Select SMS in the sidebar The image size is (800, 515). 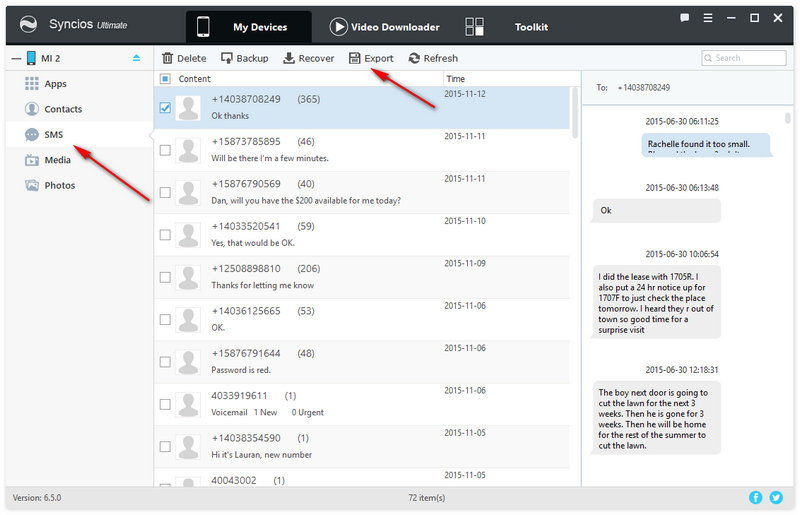click(x=54, y=135)
